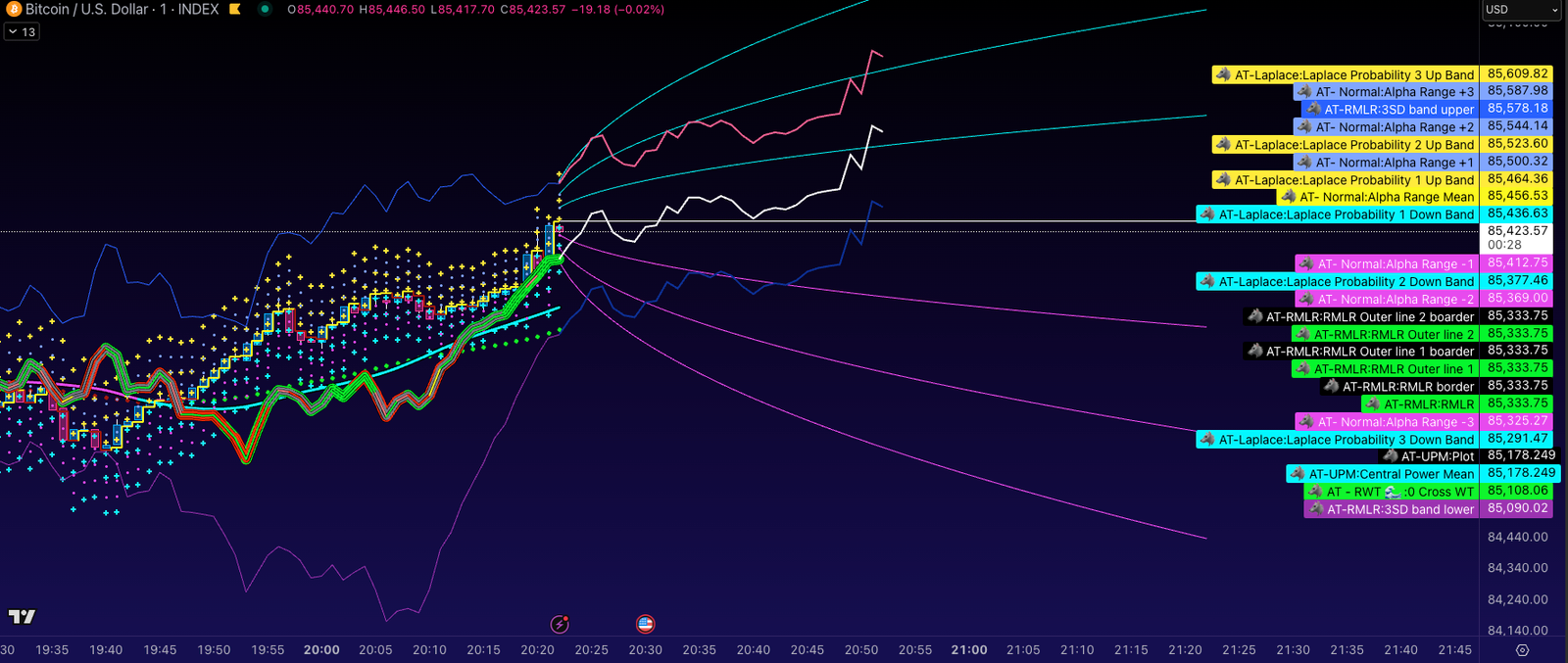Click the 85,587.98 price tag
1568x663 pixels.
tap(1517, 91)
